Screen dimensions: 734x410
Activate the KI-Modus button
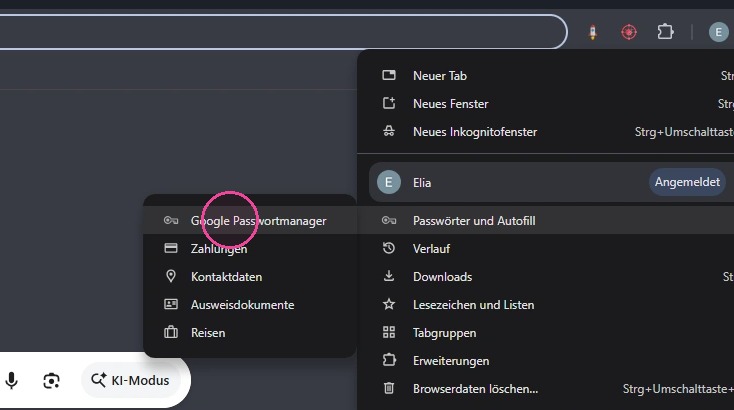coord(131,381)
